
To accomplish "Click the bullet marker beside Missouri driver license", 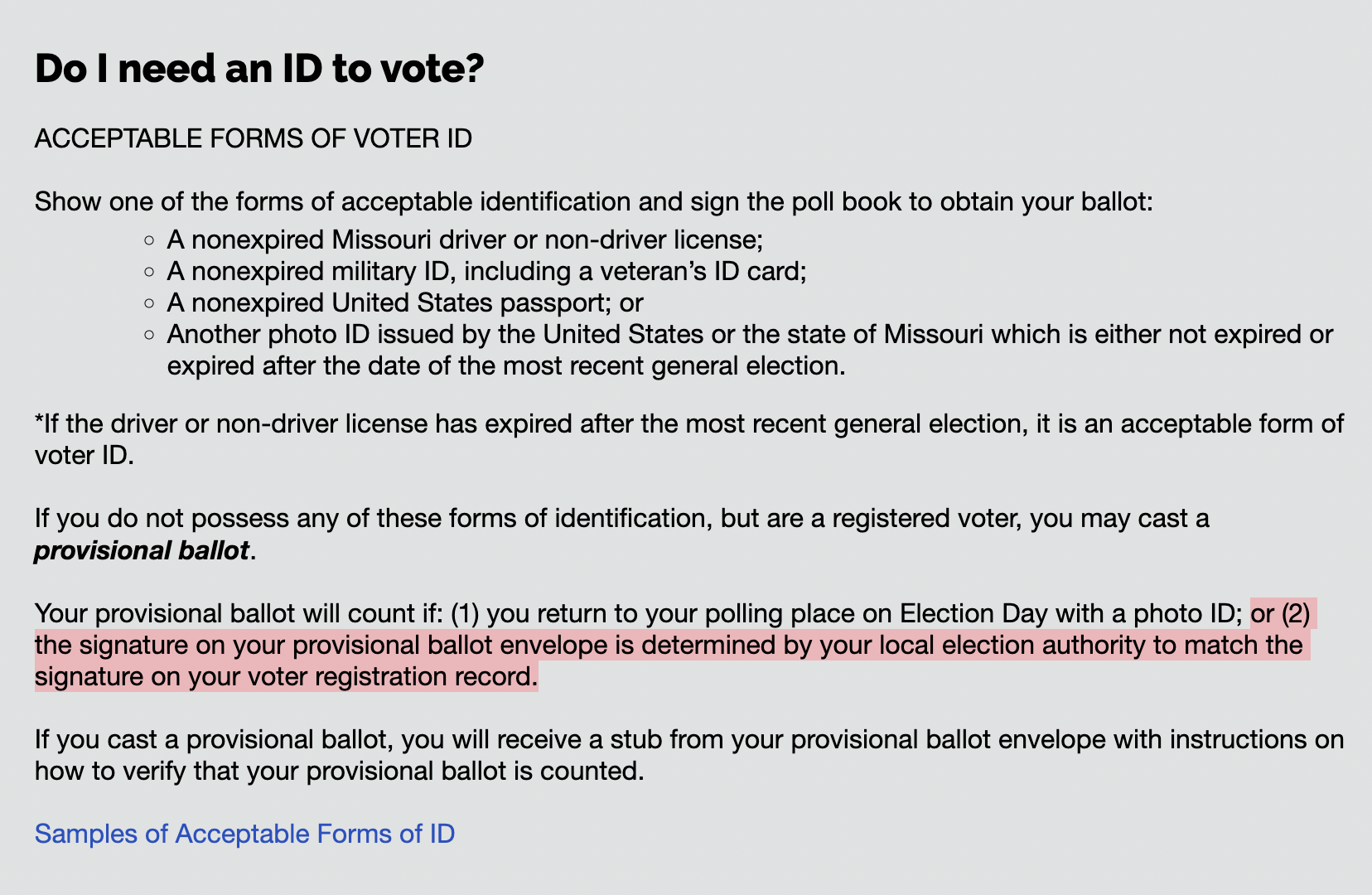I will point(149,240).
